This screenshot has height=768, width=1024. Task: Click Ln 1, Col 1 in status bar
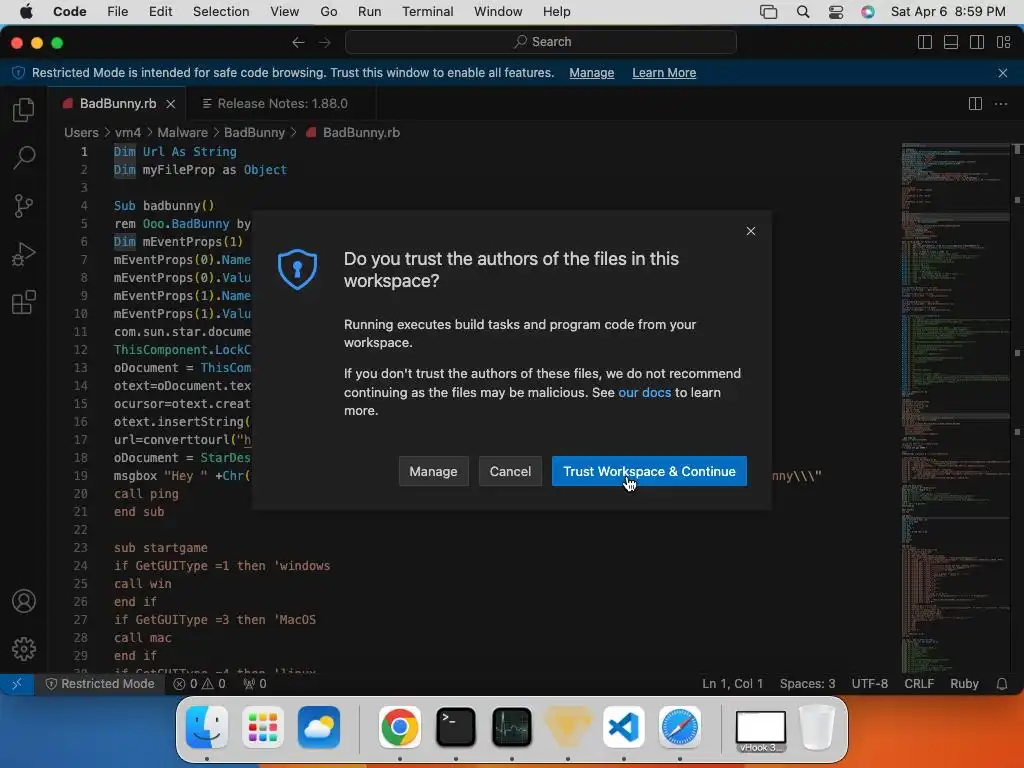pyautogui.click(x=732, y=684)
